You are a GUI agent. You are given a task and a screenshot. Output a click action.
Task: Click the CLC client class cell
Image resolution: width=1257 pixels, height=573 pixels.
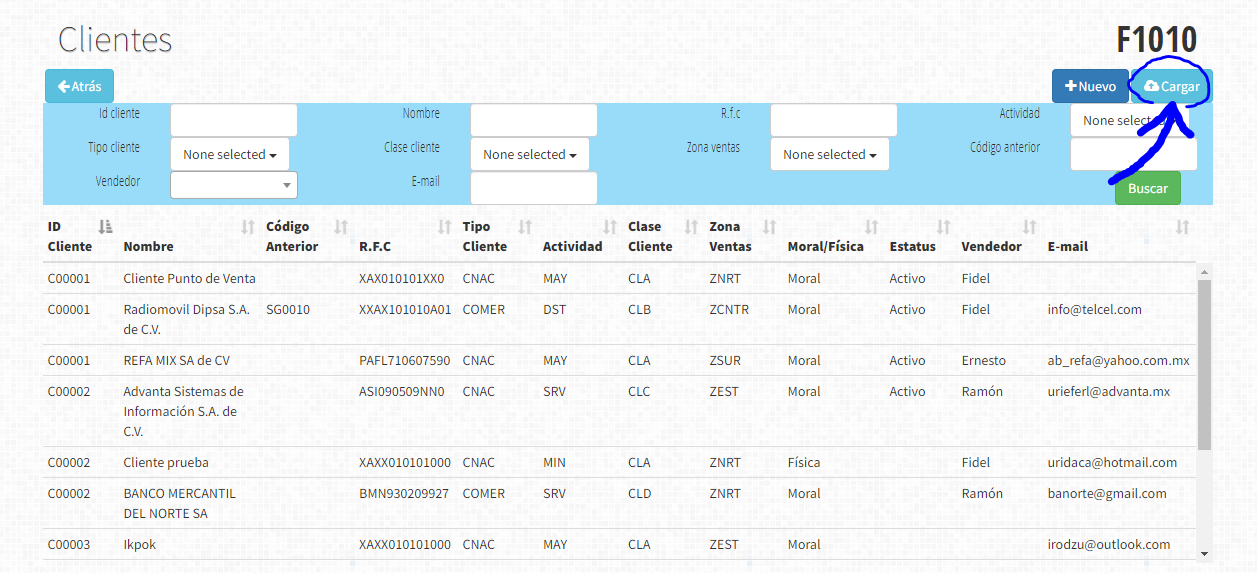pyautogui.click(x=640, y=391)
